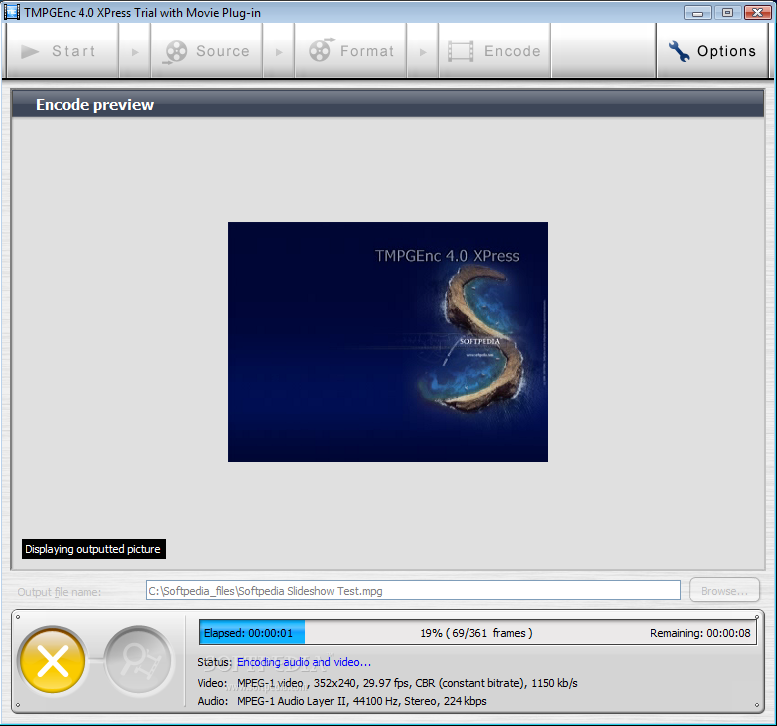Click the 'Output file name:' label
This screenshot has height=726, width=777.
point(59,592)
